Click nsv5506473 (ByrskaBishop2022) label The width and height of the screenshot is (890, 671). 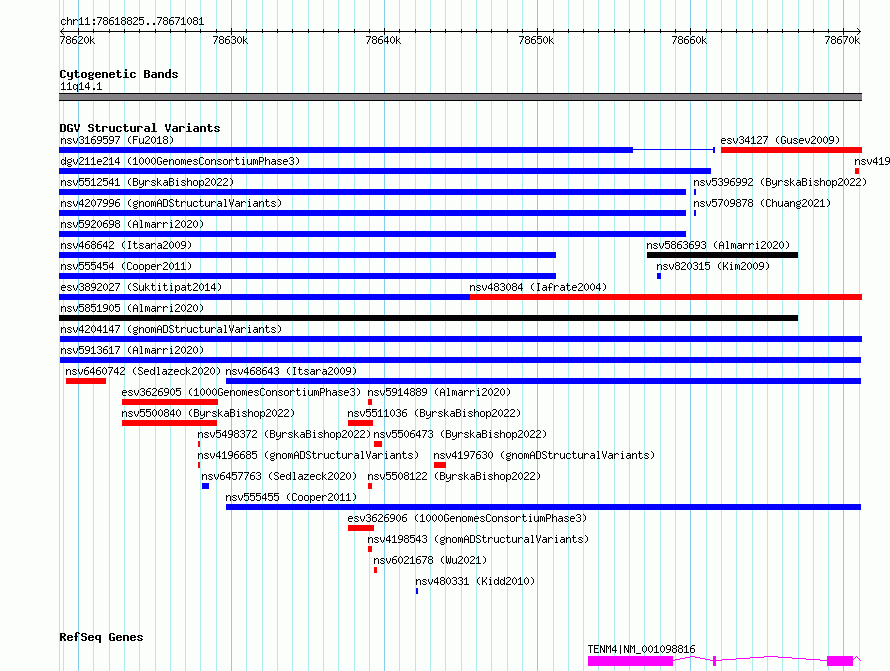point(460,434)
